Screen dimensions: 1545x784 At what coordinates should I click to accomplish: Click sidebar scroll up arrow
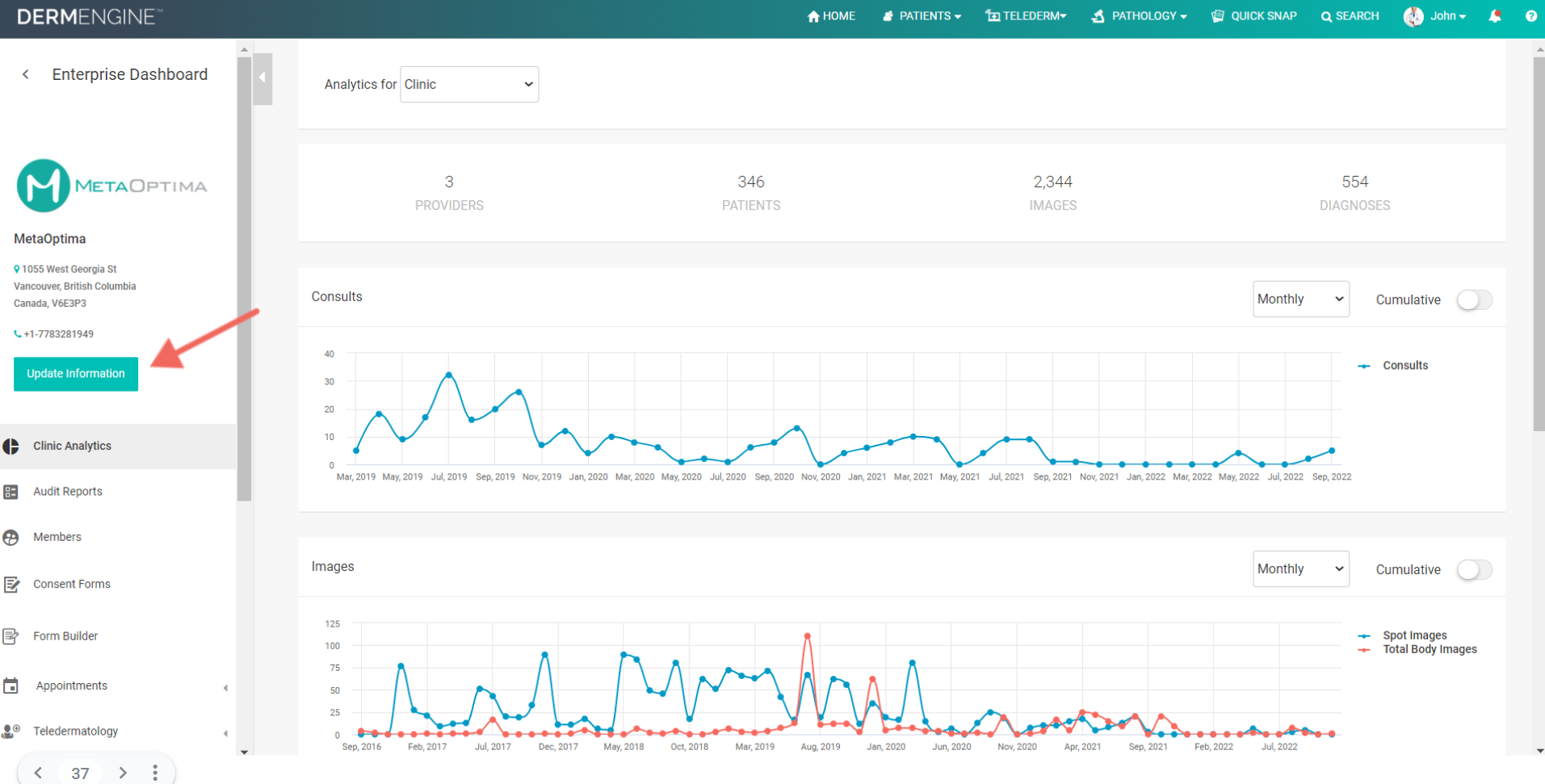(x=245, y=50)
